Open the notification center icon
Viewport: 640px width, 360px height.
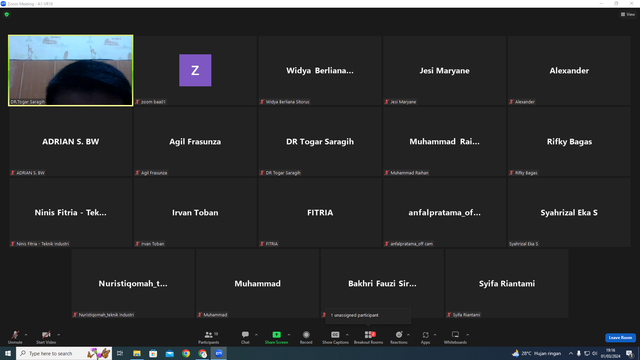click(x=629, y=353)
